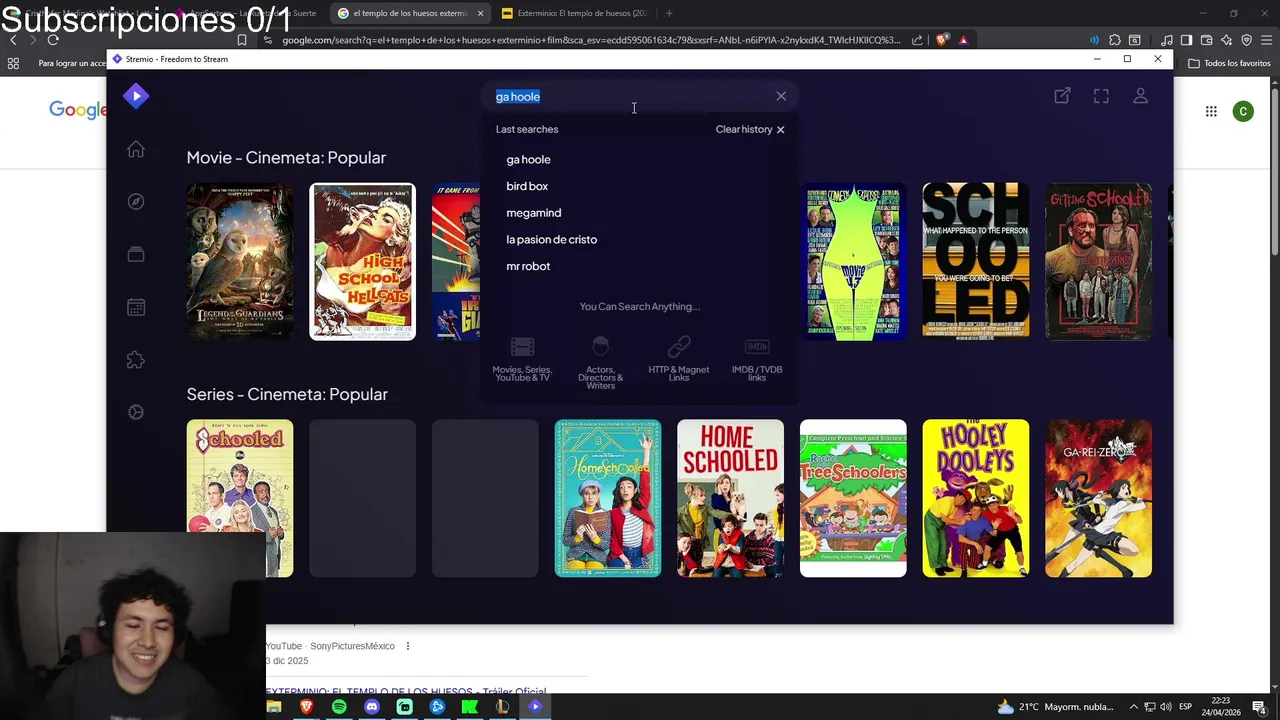This screenshot has height=720, width=1280.
Task: Open the taskbar clock showing 22:23
Action: [x=1221, y=707]
